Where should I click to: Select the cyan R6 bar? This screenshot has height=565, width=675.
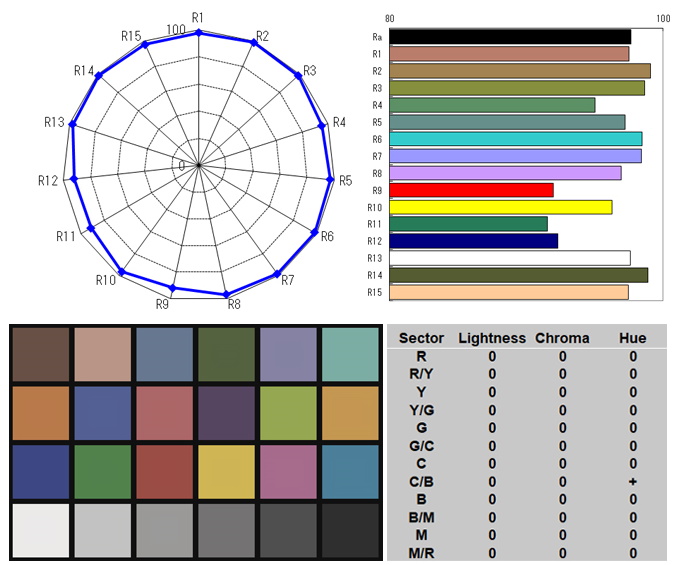516,139
